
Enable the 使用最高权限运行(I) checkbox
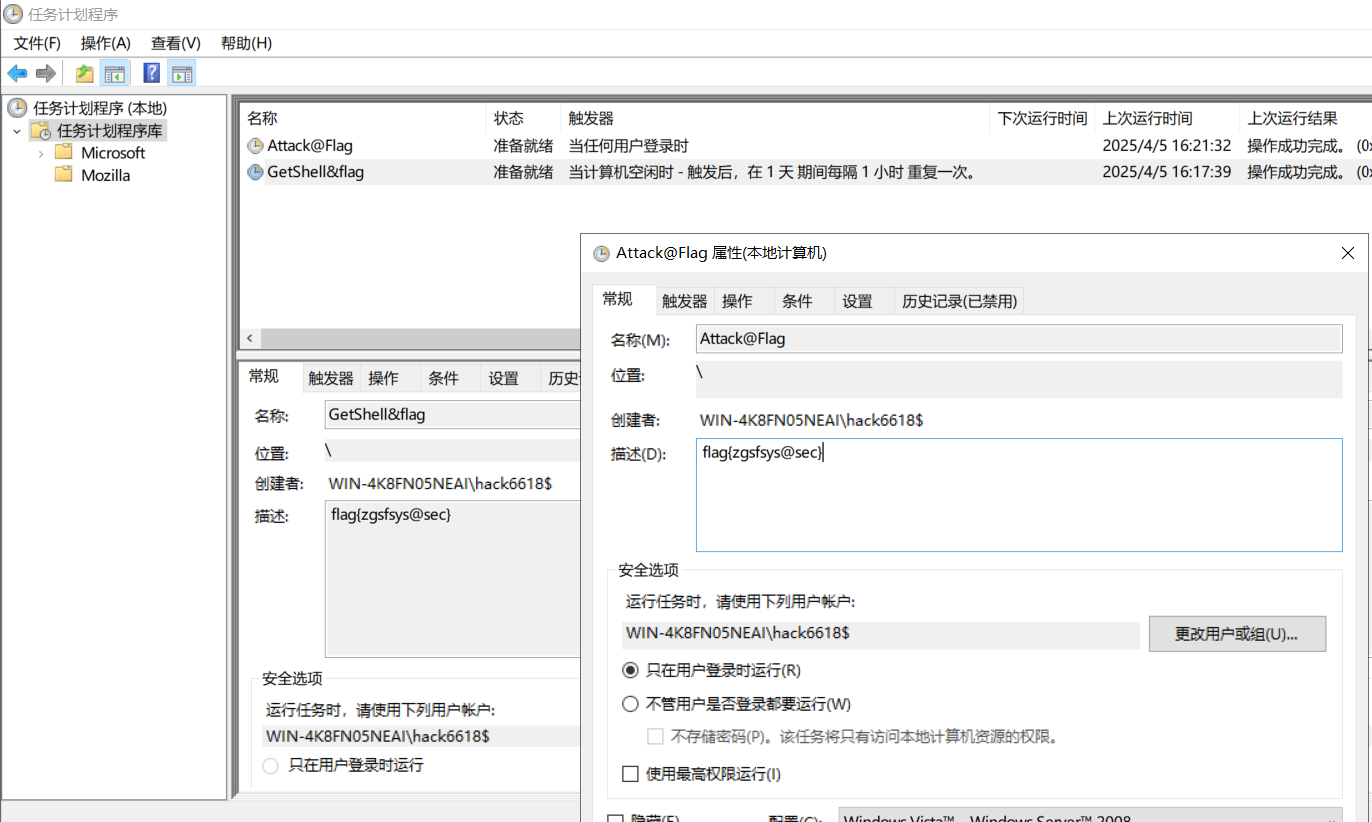click(630, 774)
